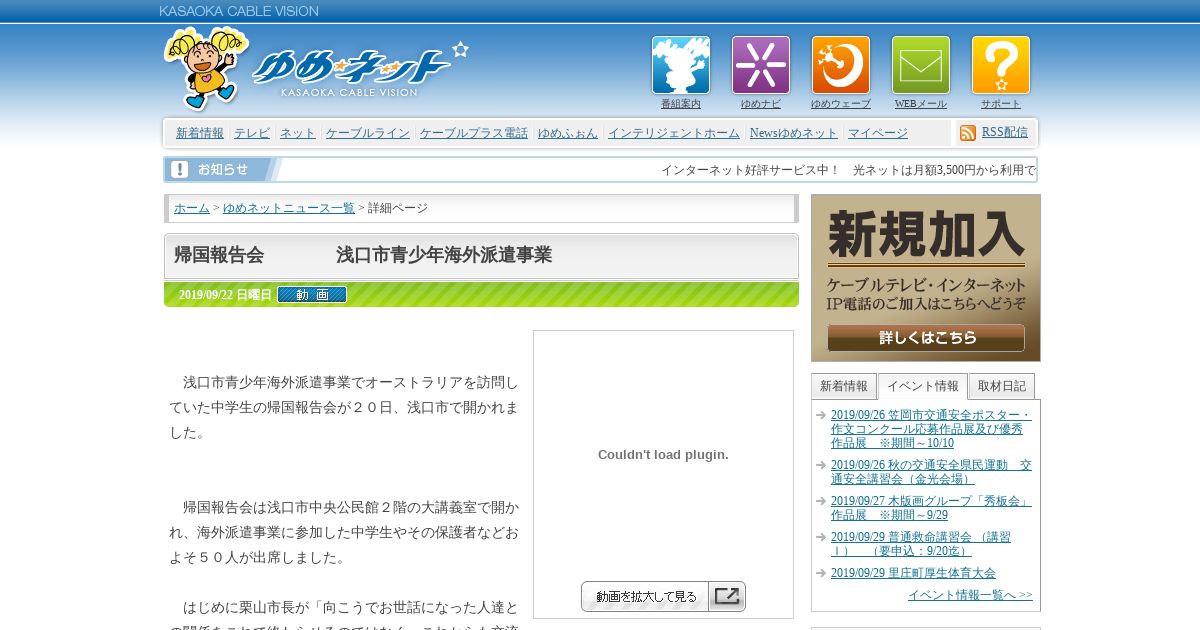Switch to 新着情報 sidebar tab
Screen dimensions: 1200x630
pyautogui.click(x=844, y=386)
